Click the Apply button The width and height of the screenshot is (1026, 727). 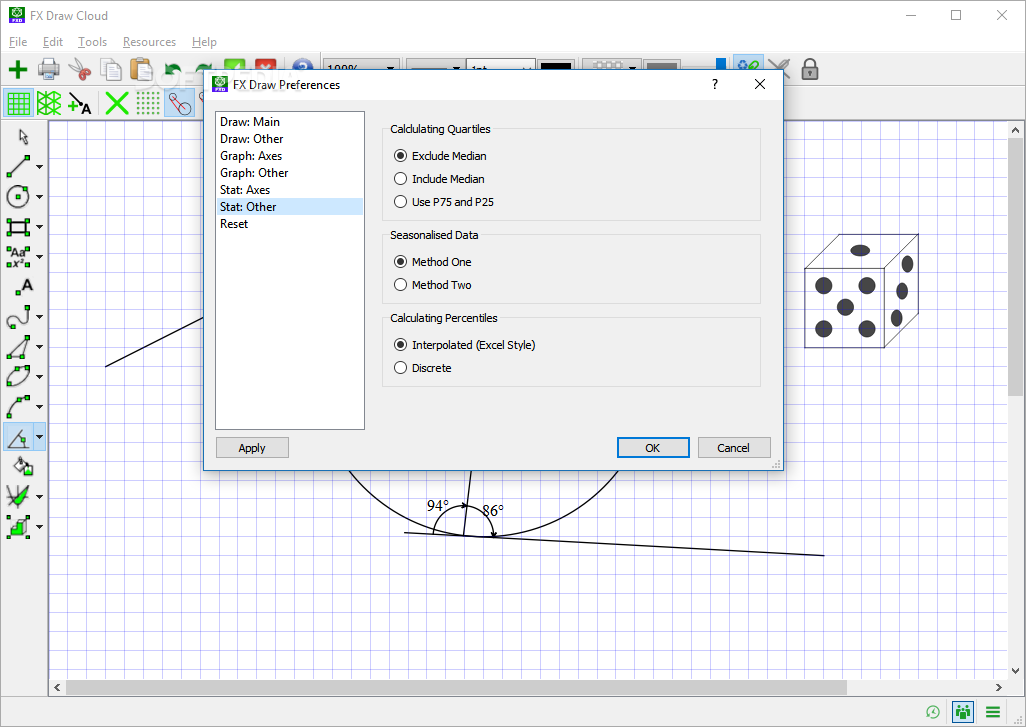coord(252,448)
